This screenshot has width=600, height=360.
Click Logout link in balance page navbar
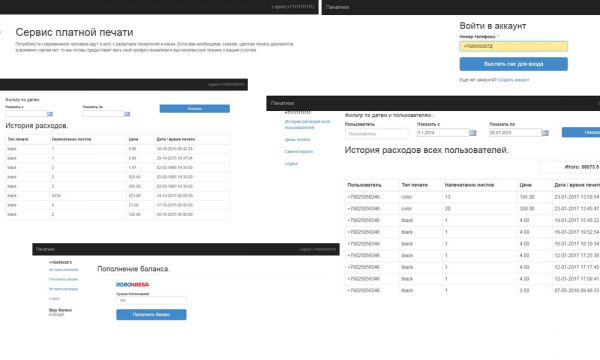318,249
